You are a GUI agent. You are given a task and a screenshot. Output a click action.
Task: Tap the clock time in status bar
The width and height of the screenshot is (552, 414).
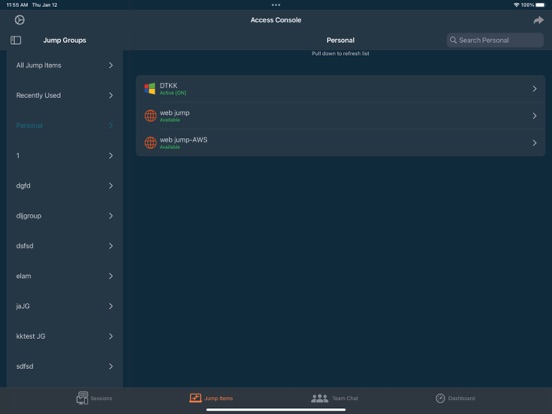pos(17,5)
